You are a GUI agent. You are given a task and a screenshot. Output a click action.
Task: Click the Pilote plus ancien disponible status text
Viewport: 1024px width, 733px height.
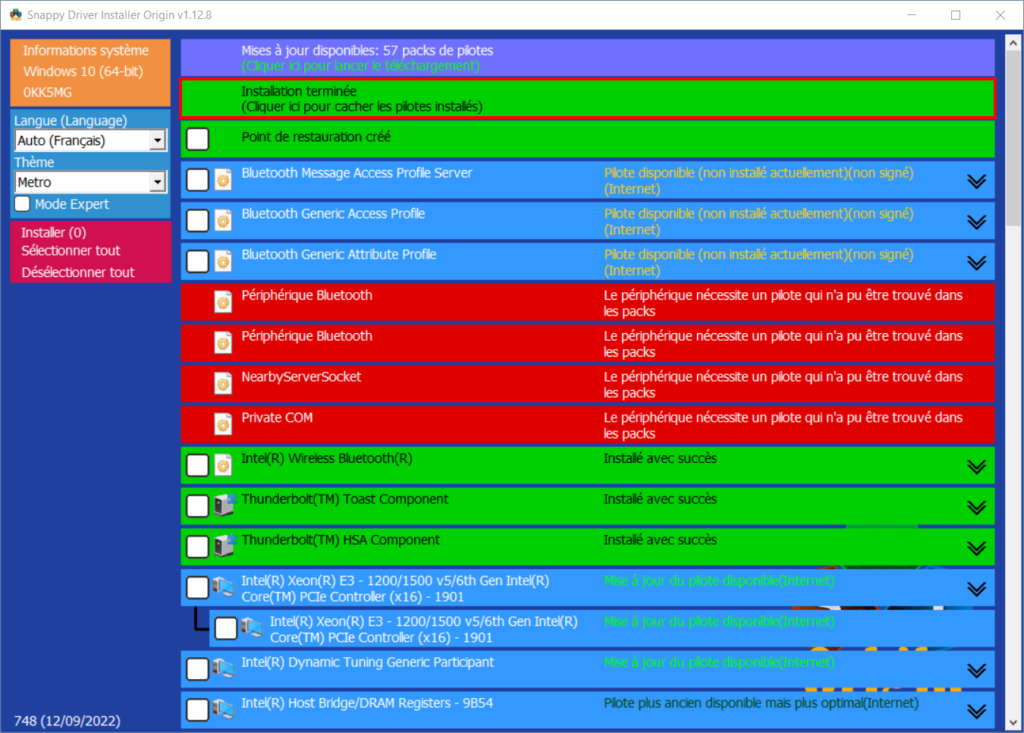click(x=761, y=703)
